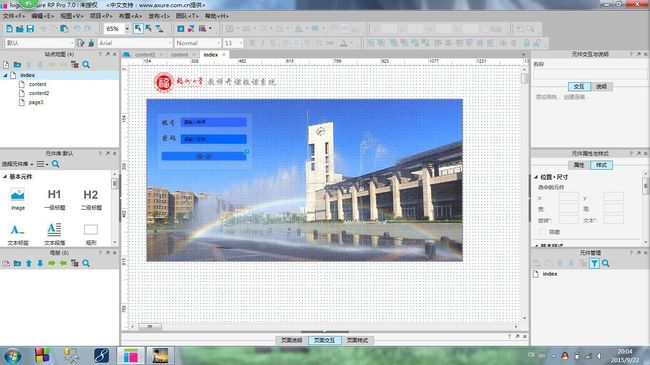Click the Publish to AxShare icon
The image size is (650, 365).
point(191,29)
